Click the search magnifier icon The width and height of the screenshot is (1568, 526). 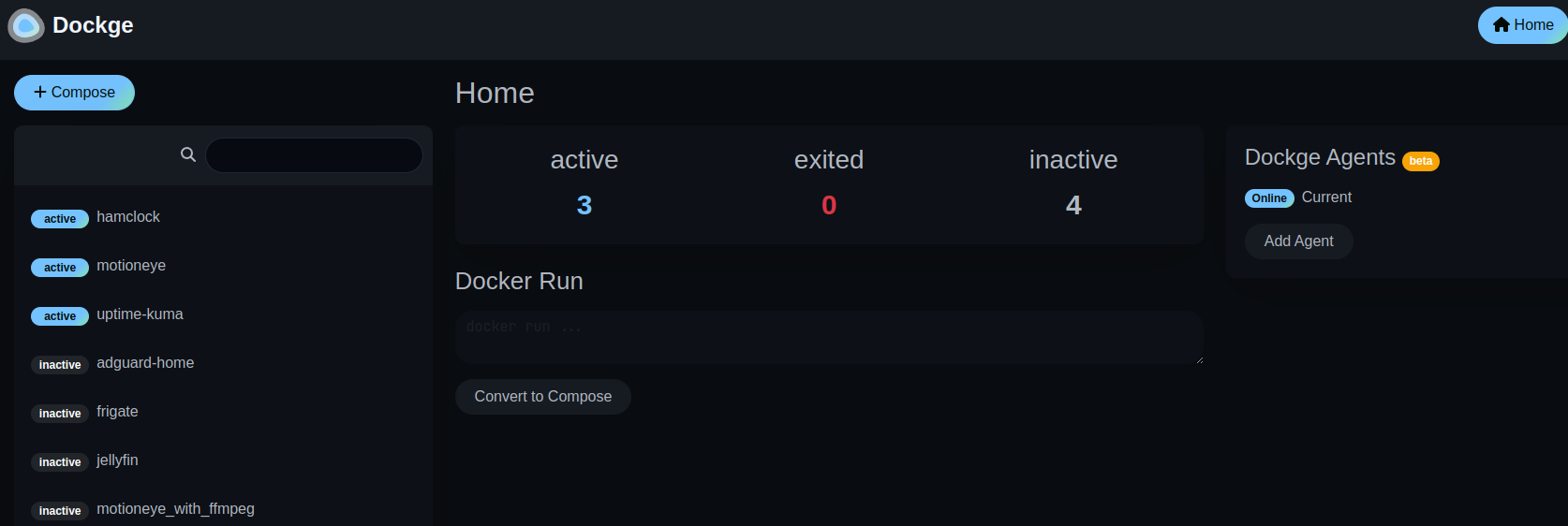pyautogui.click(x=188, y=154)
